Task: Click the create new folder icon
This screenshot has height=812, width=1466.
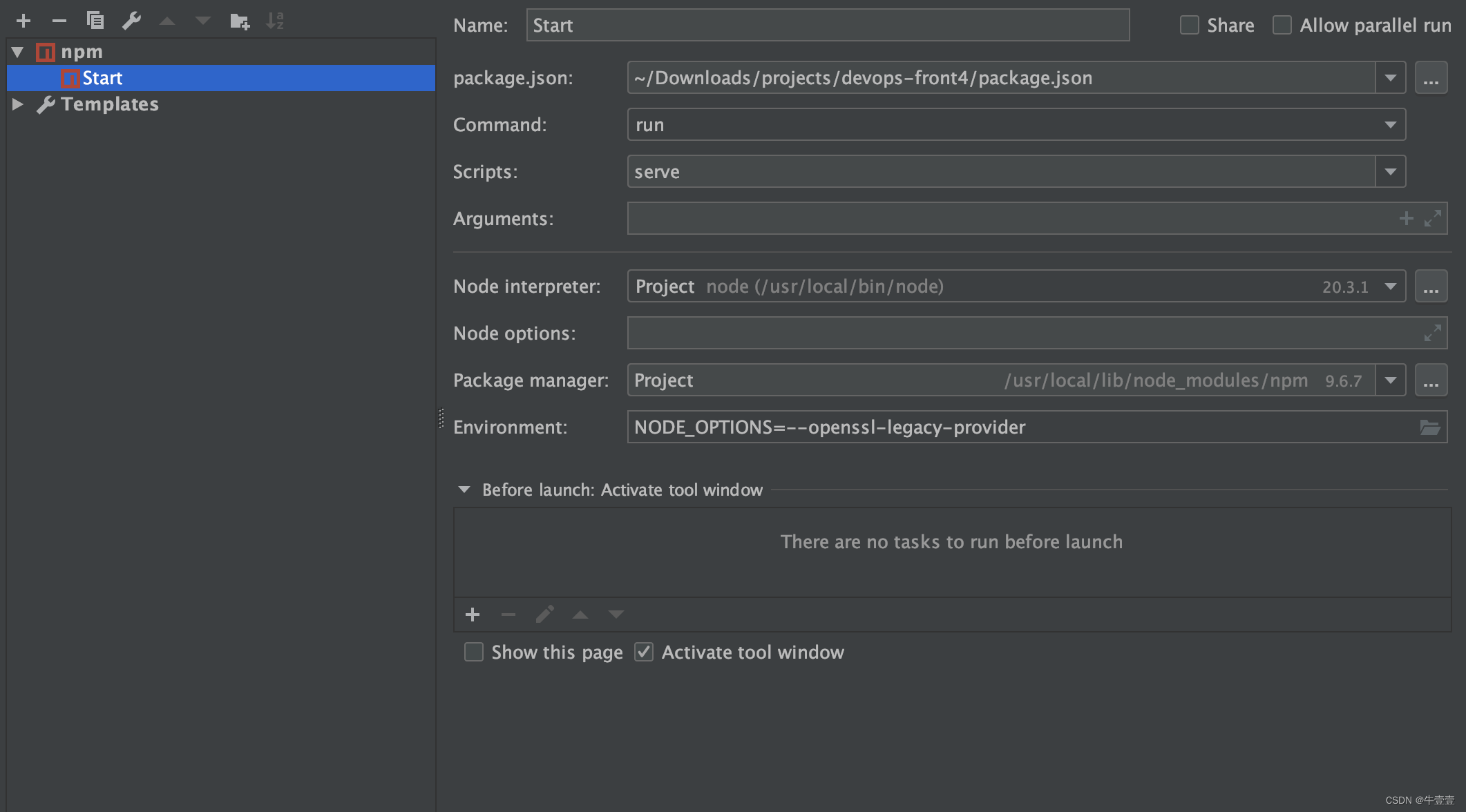Action: (x=239, y=21)
